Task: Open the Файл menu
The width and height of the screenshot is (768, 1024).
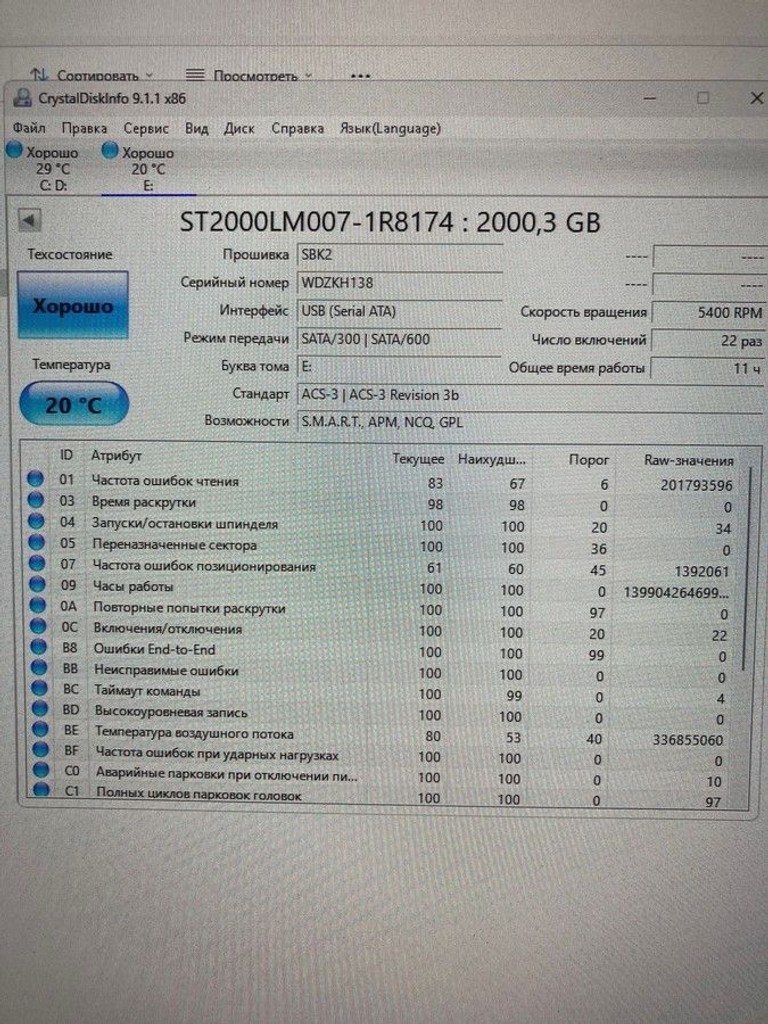Action: [29, 127]
